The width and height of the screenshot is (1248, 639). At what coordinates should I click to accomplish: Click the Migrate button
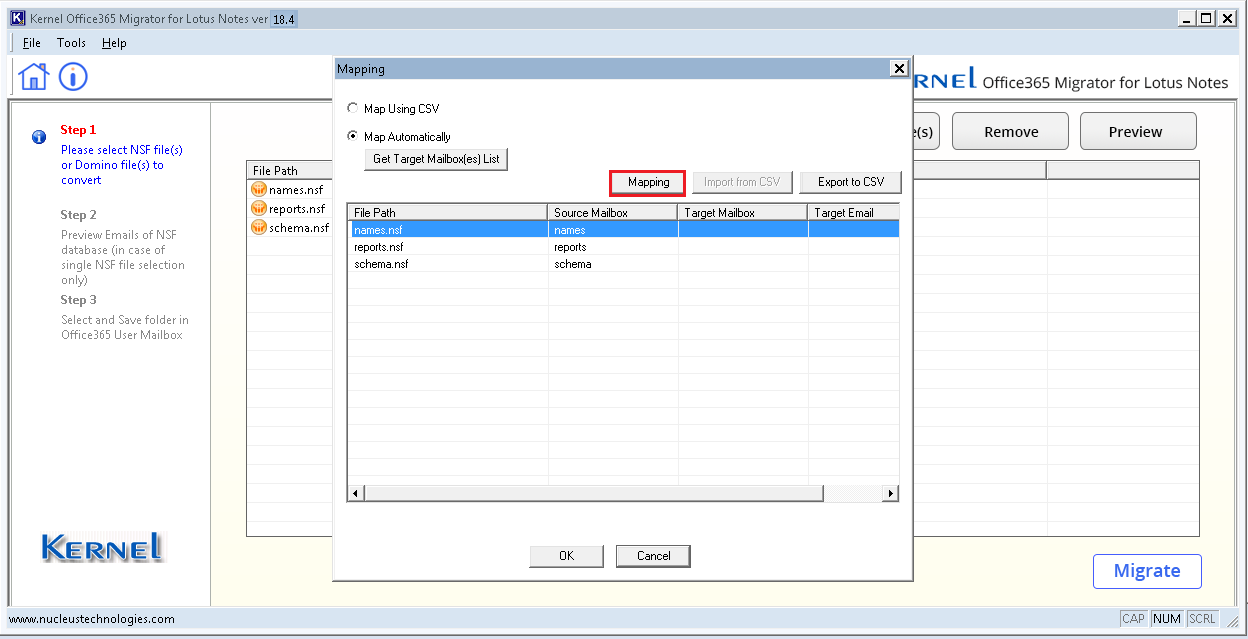(1147, 571)
